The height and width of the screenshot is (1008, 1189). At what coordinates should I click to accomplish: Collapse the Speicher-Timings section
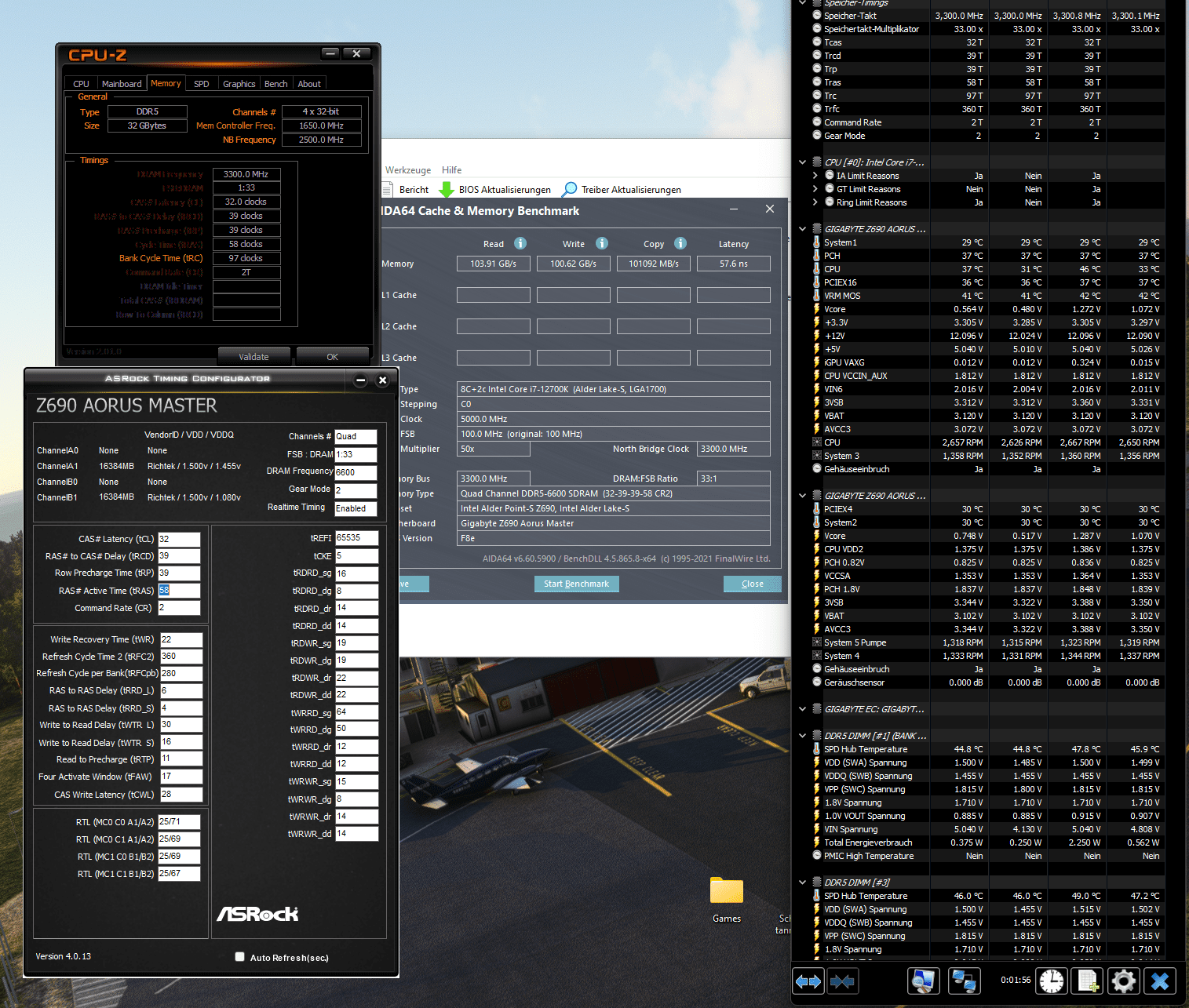802,3
